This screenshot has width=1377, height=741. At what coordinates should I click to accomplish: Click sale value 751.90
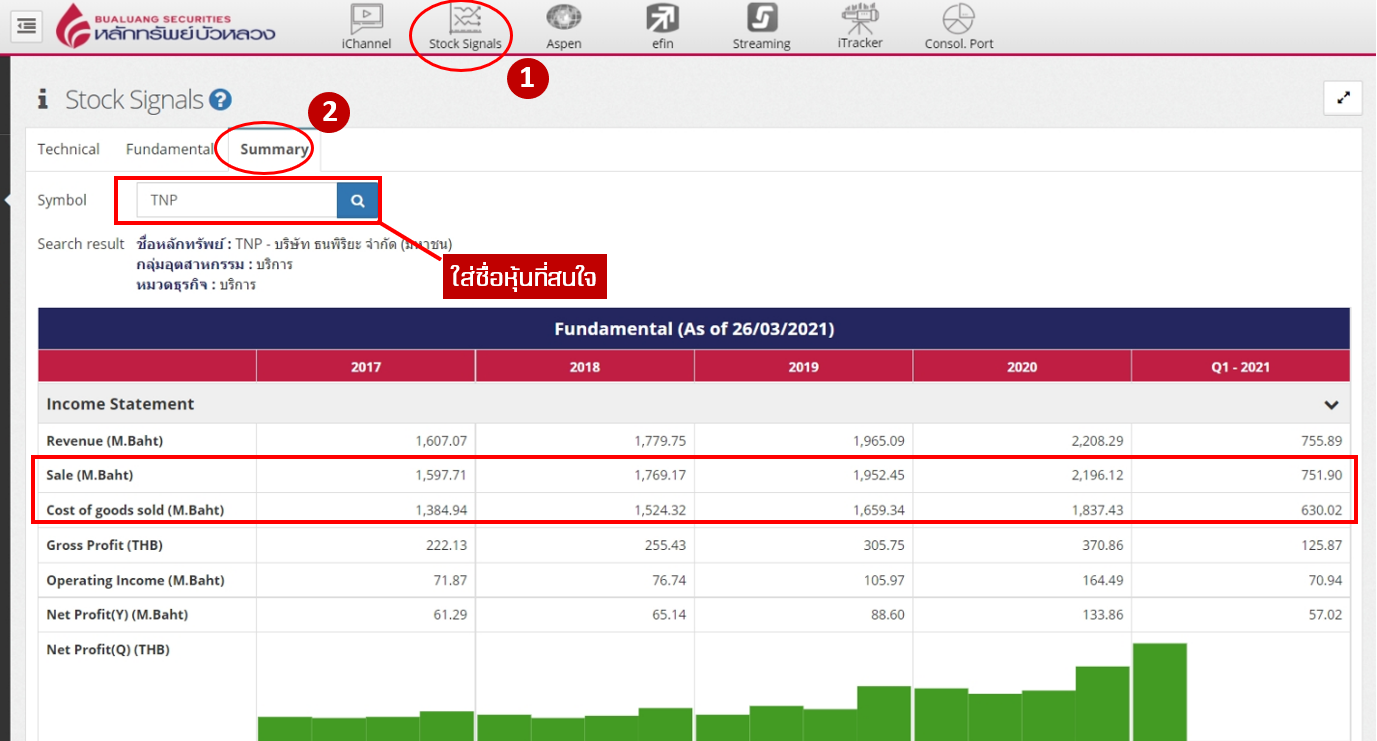pos(1322,475)
